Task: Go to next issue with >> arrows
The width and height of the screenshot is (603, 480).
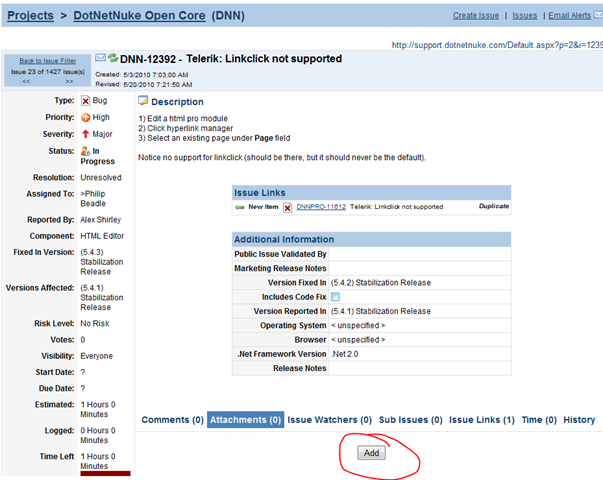Action: click(x=69, y=81)
